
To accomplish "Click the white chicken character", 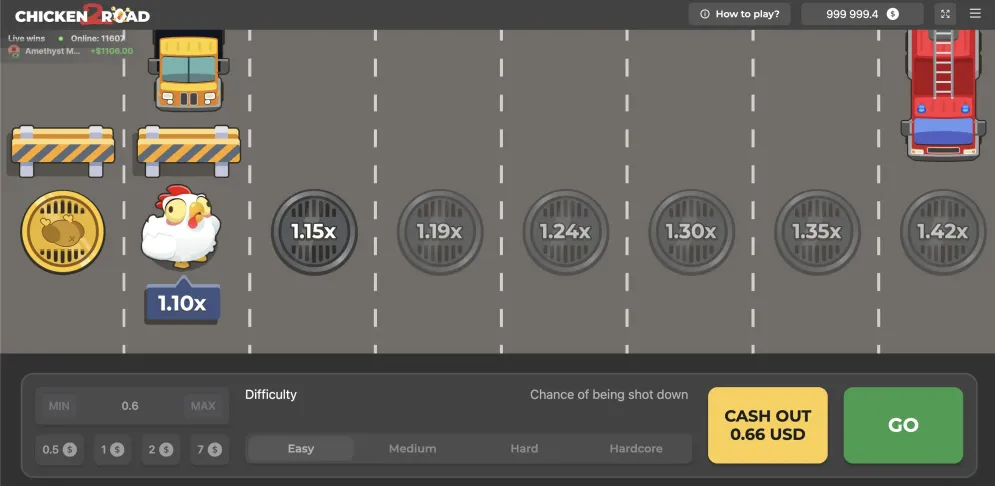I will (x=181, y=226).
